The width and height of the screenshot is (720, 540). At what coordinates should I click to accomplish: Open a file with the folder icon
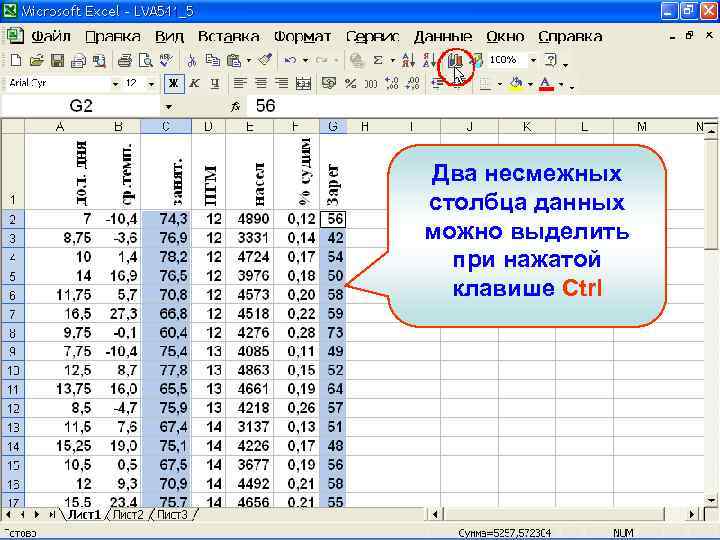36,60
